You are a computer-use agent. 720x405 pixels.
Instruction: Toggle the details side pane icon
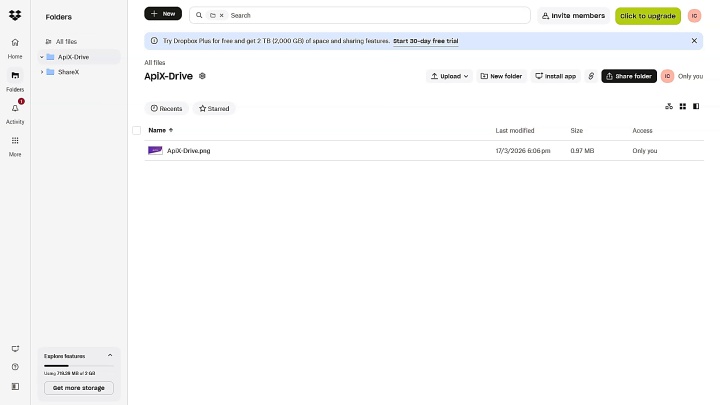tap(696, 107)
